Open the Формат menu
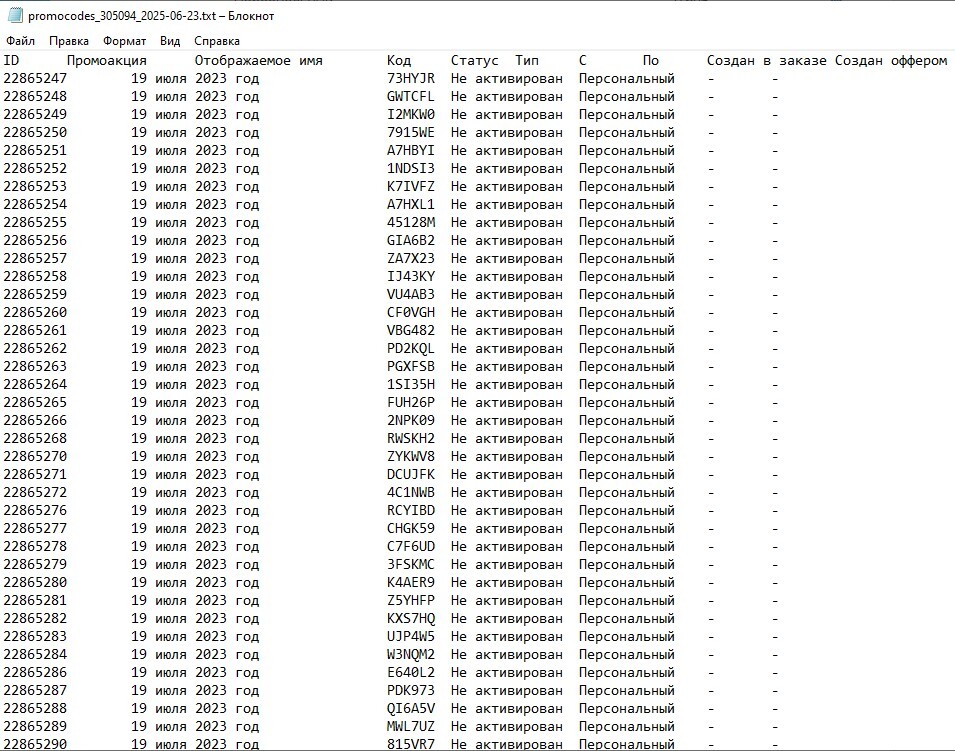The width and height of the screenshot is (955, 751). (x=124, y=41)
